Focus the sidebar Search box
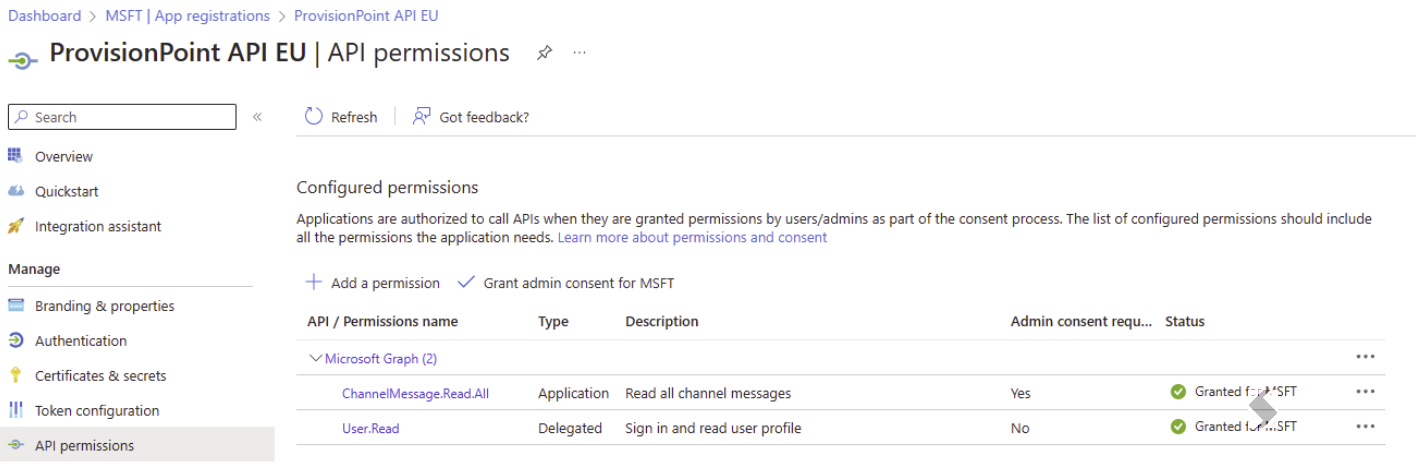 (122, 117)
